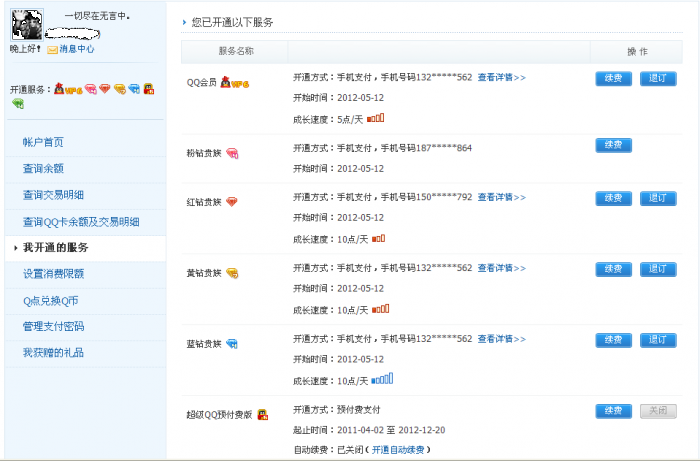Image resolution: width=700 pixels, height=461 pixels.
Task: Click red diamond icon in 开通服务 row
Action: tap(105, 89)
